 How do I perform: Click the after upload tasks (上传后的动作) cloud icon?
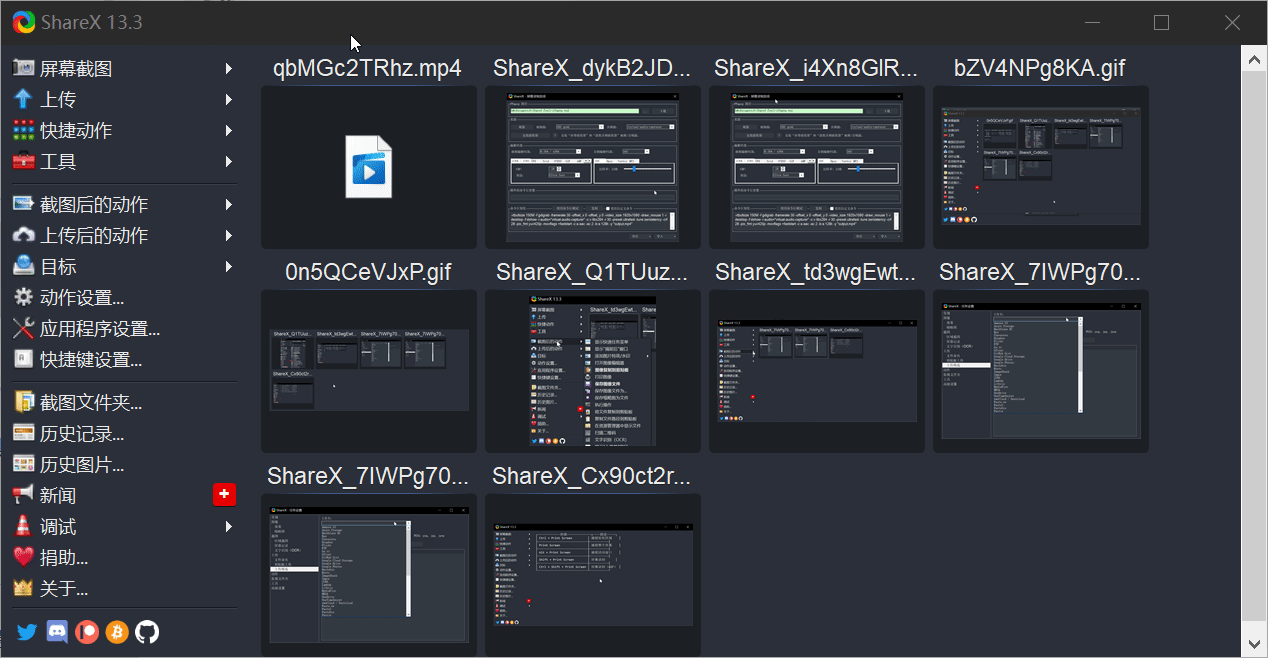coord(24,235)
